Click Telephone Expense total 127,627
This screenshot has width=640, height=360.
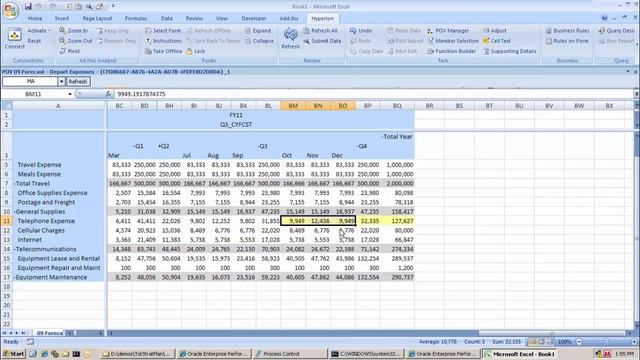pos(397,221)
